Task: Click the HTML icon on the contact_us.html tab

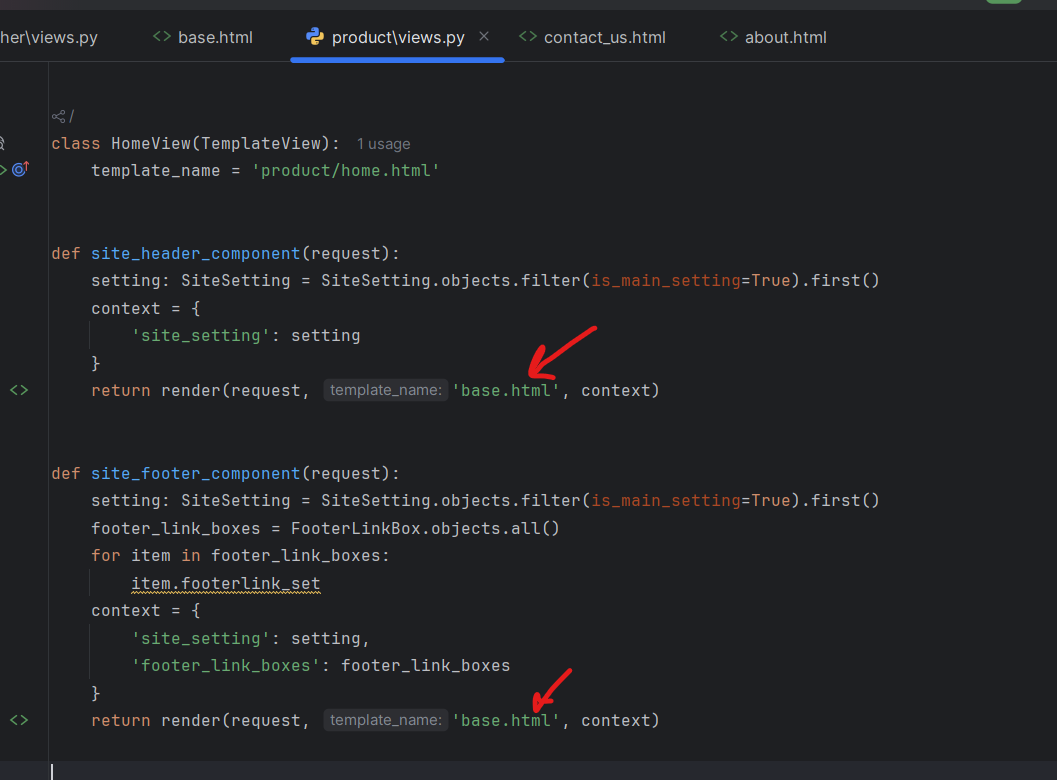Action: click(x=528, y=37)
